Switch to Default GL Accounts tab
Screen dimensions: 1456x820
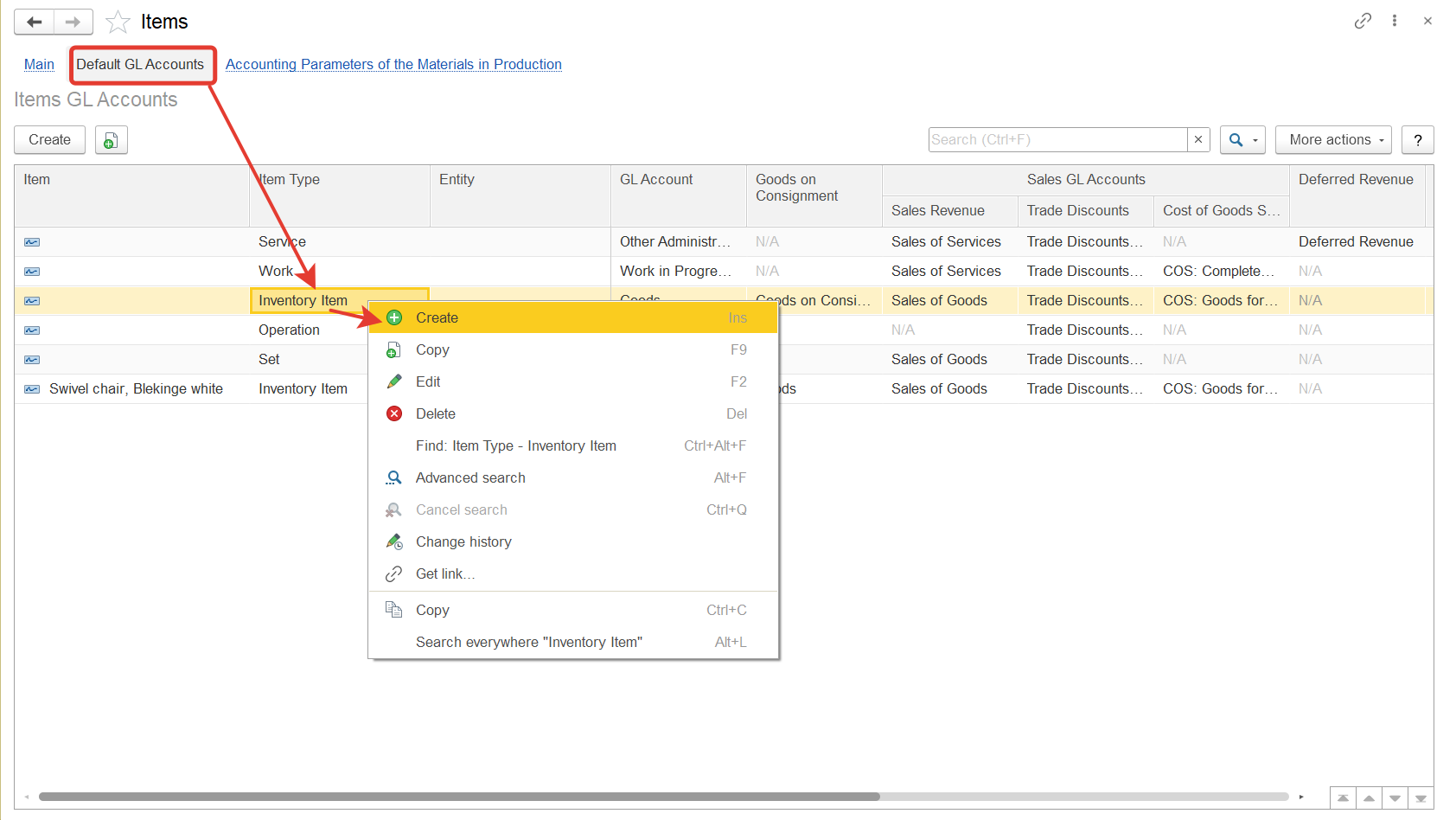[140, 65]
